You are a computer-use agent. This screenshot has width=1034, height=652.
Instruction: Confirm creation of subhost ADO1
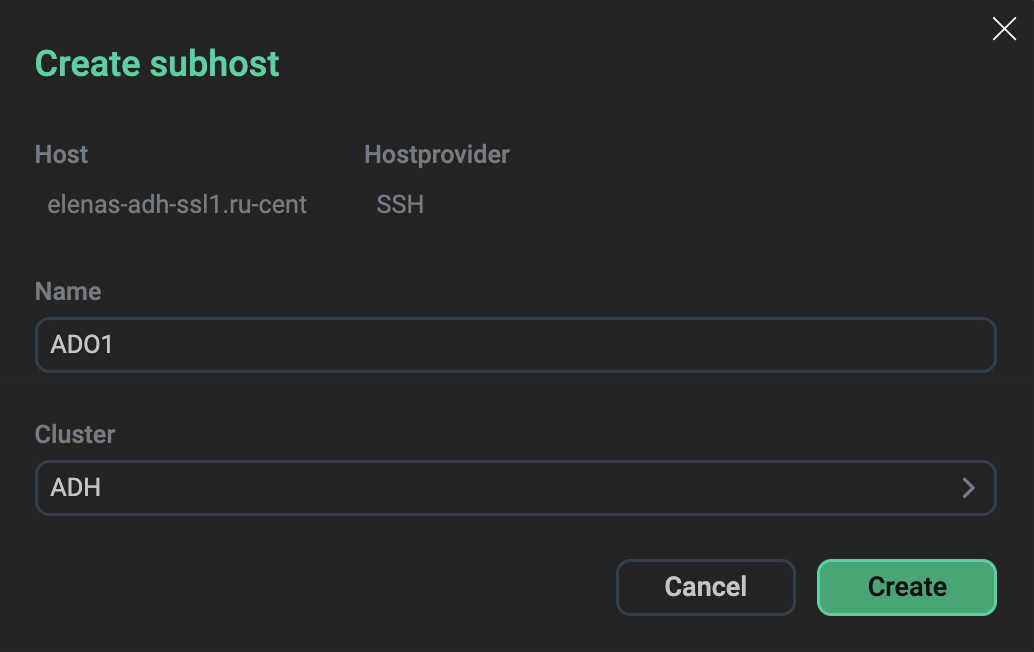pos(906,587)
